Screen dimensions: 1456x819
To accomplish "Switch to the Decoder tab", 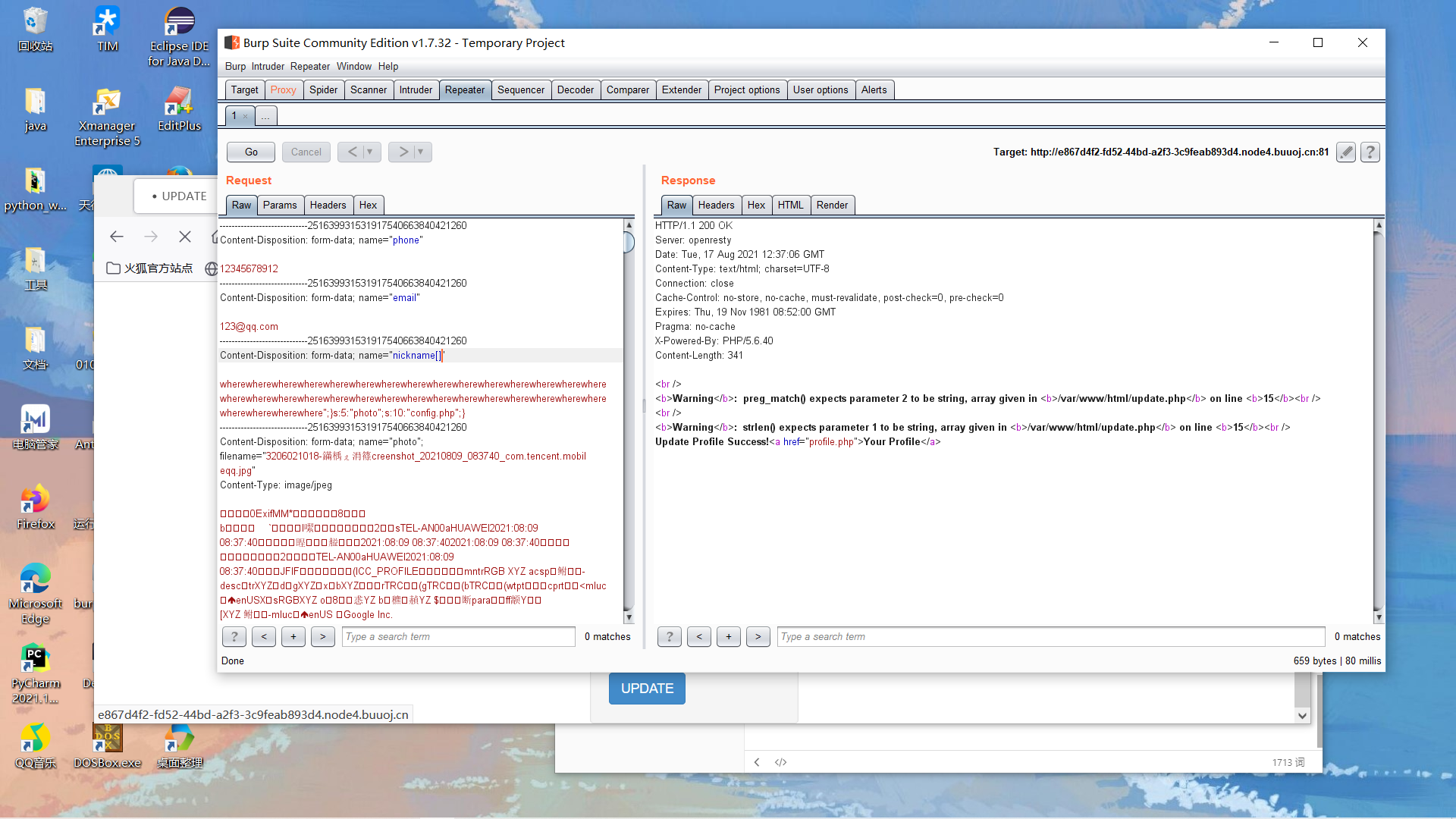I will coord(575,89).
